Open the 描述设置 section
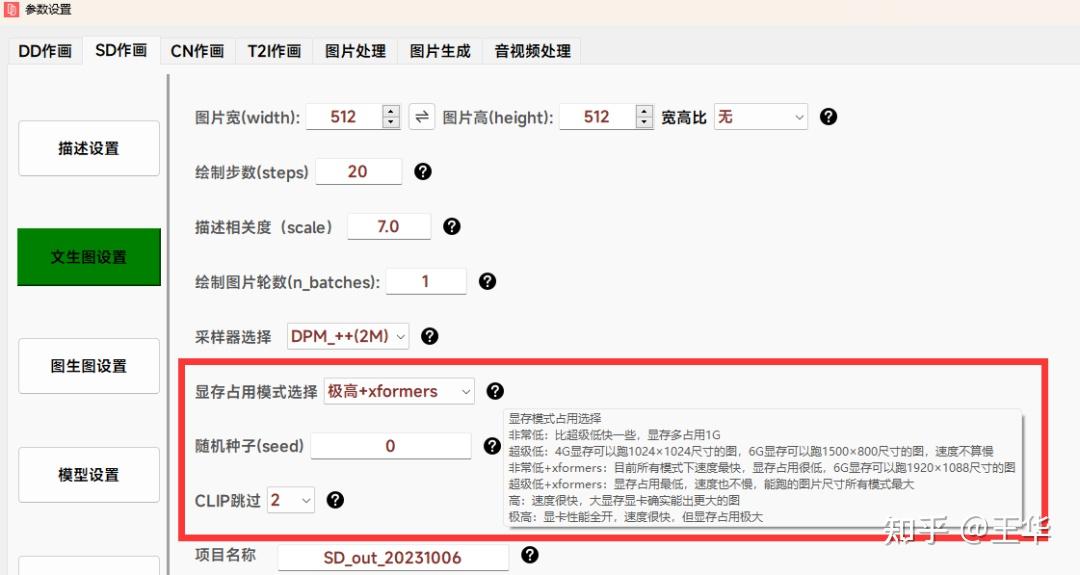The image size is (1080, 575). pyautogui.click(x=89, y=148)
